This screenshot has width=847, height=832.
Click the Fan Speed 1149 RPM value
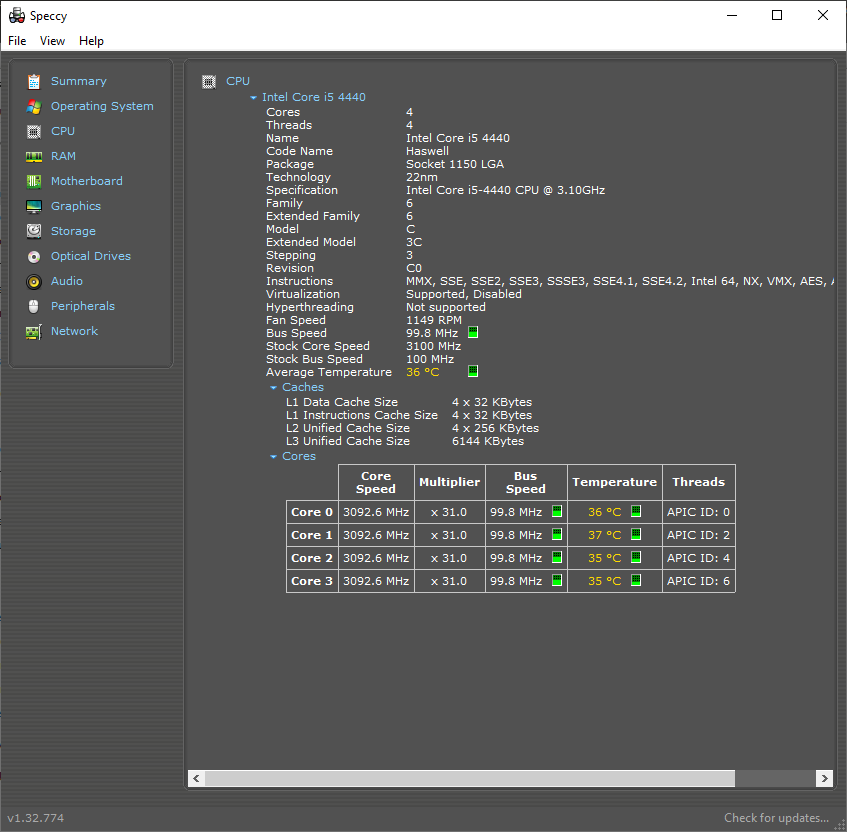click(434, 320)
